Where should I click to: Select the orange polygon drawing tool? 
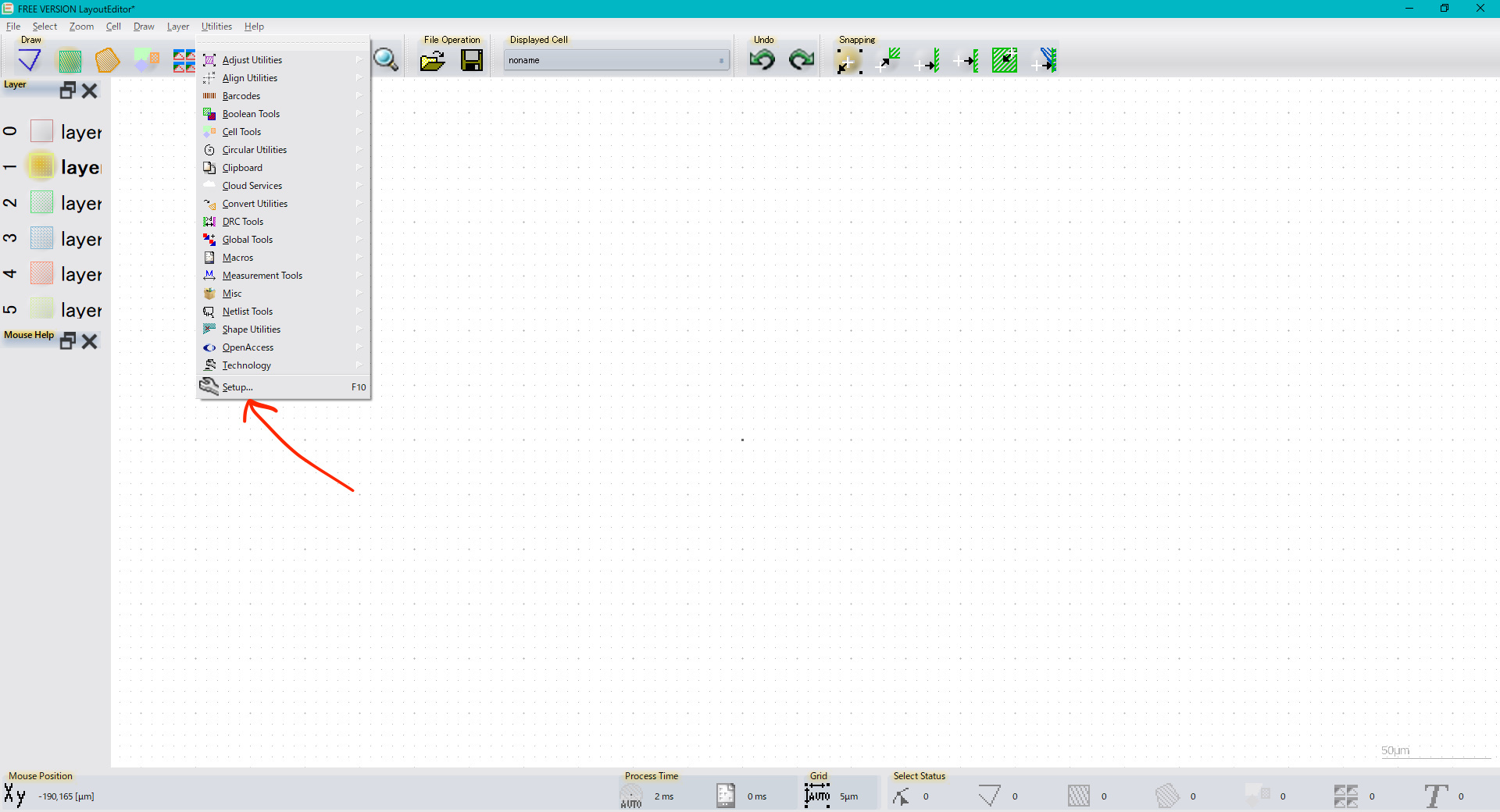click(x=107, y=60)
